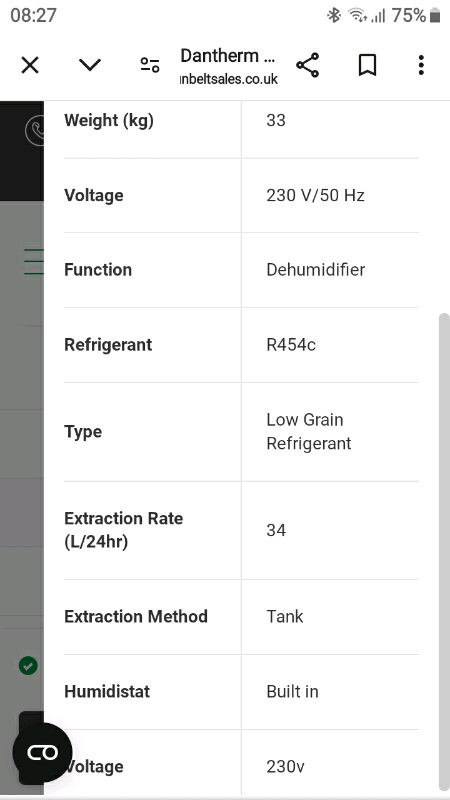Open site settings tune icon
This screenshot has width=450, height=800.
[x=150, y=65]
